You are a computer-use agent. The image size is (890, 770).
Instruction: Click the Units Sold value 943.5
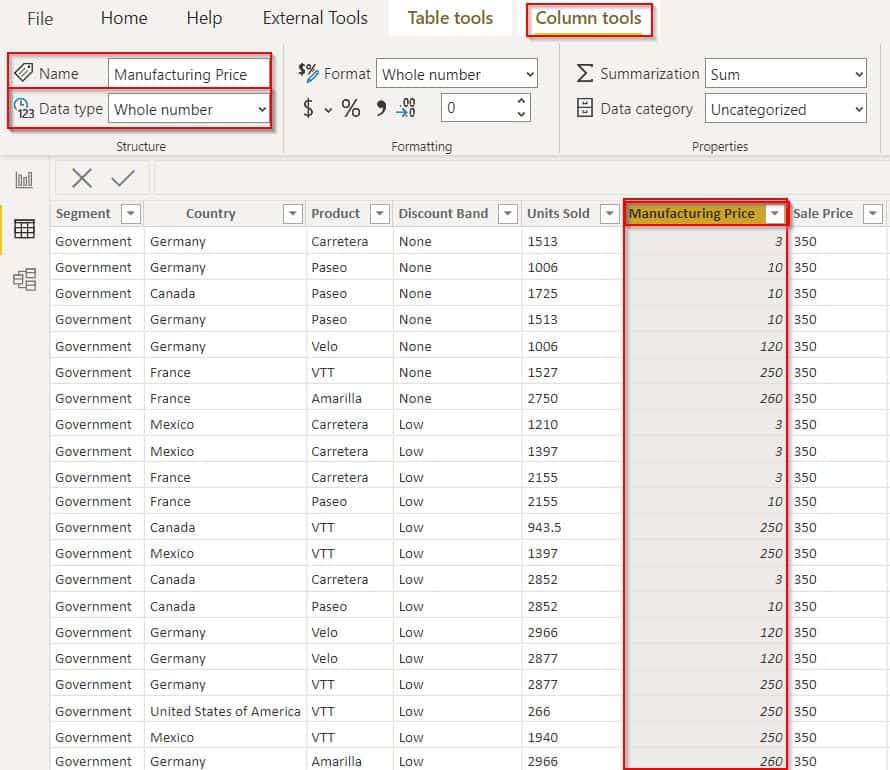point(544,527)
